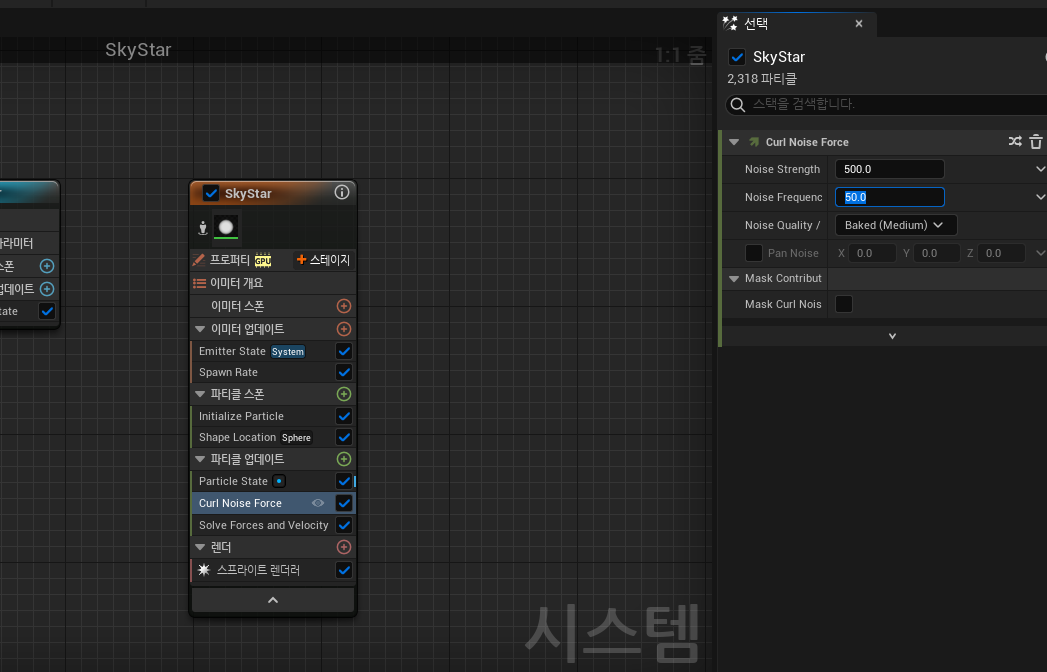The height and width of the screenshot is (672, 1047).
Task: Toggle SkyStar checkbox in selection panel
Action: pos(737,57)
